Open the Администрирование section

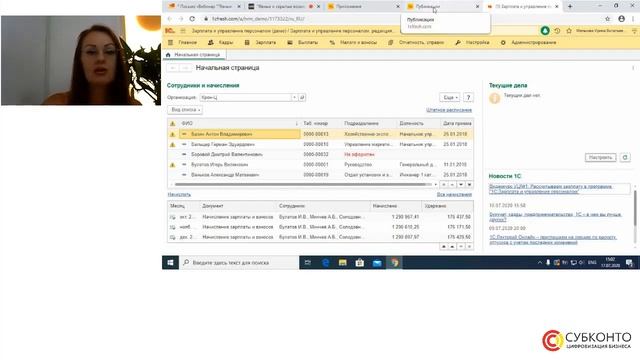point(528,42)
